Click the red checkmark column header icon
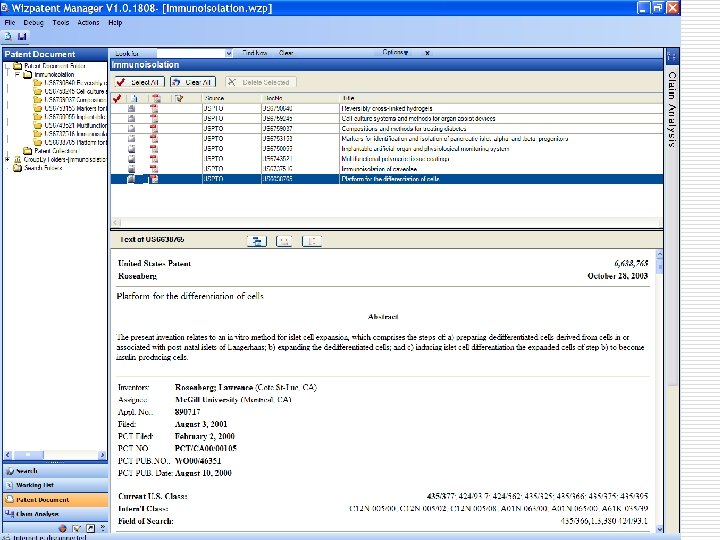This screenshot has height=540, width=720. 117,98
